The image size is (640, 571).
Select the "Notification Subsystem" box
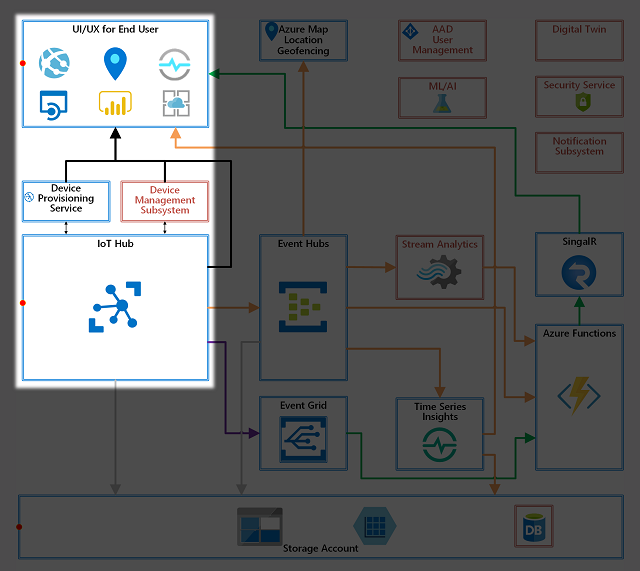(x=579, y=153)
